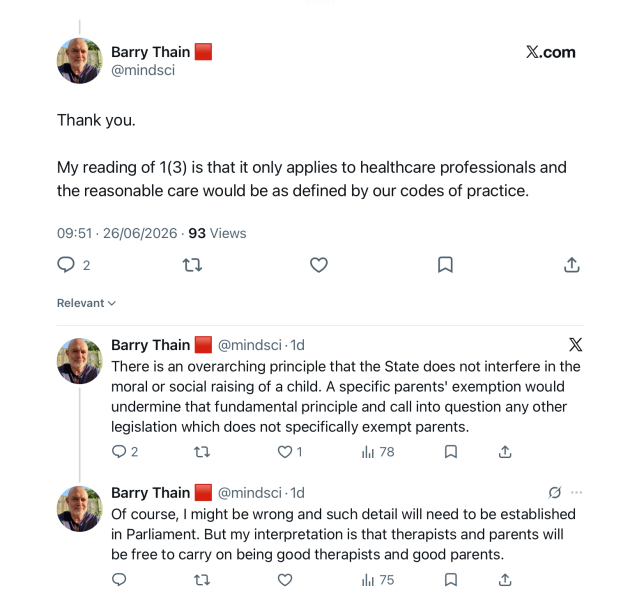Like the main post with the heart icon
The image size is (630, 600).
(x=319, y=265)
